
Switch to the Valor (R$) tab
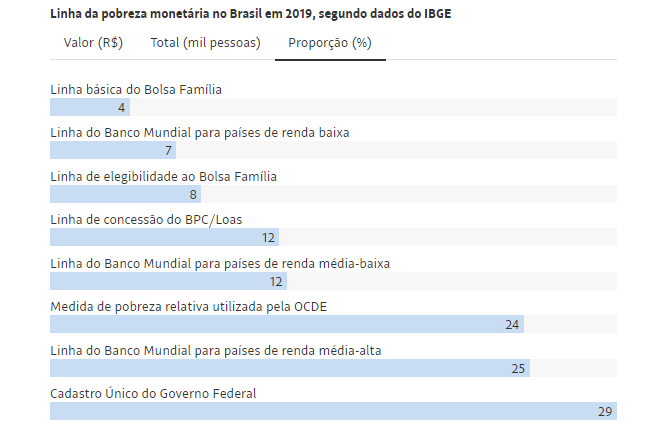click(x=93, y=43)
